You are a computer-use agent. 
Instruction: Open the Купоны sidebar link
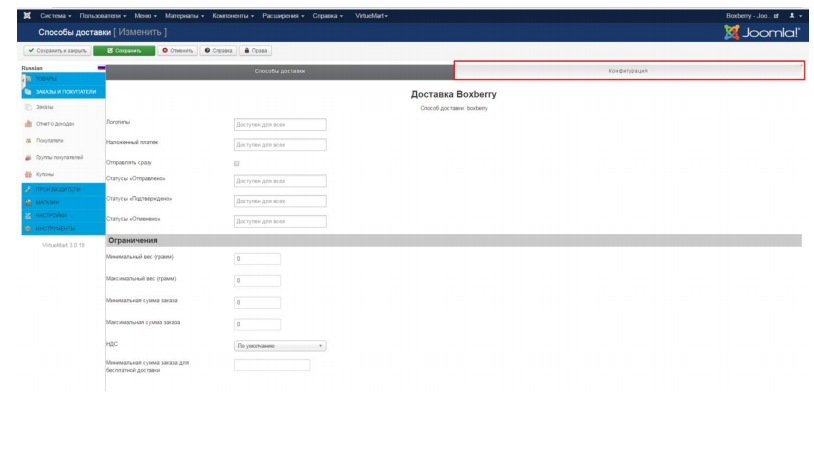click(45, 174)
